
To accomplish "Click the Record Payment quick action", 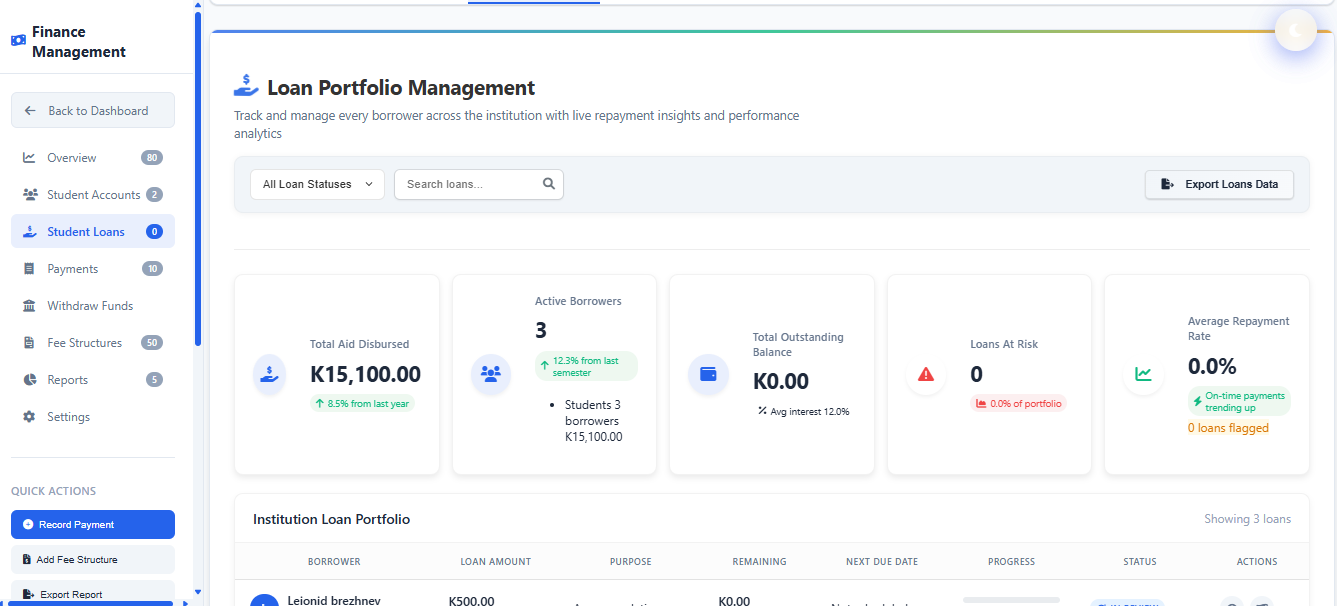I will coord(92,525).
